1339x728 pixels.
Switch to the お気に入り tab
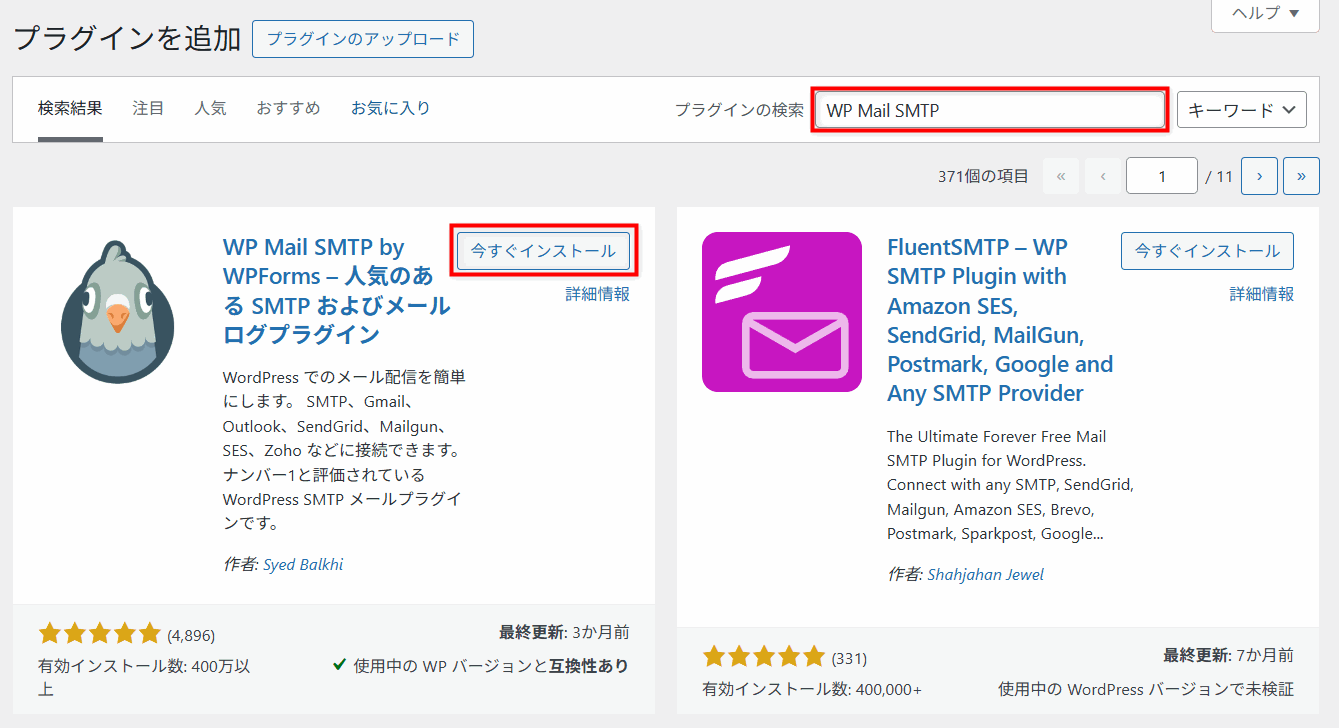pyautogui.click(x=390, y=108)
